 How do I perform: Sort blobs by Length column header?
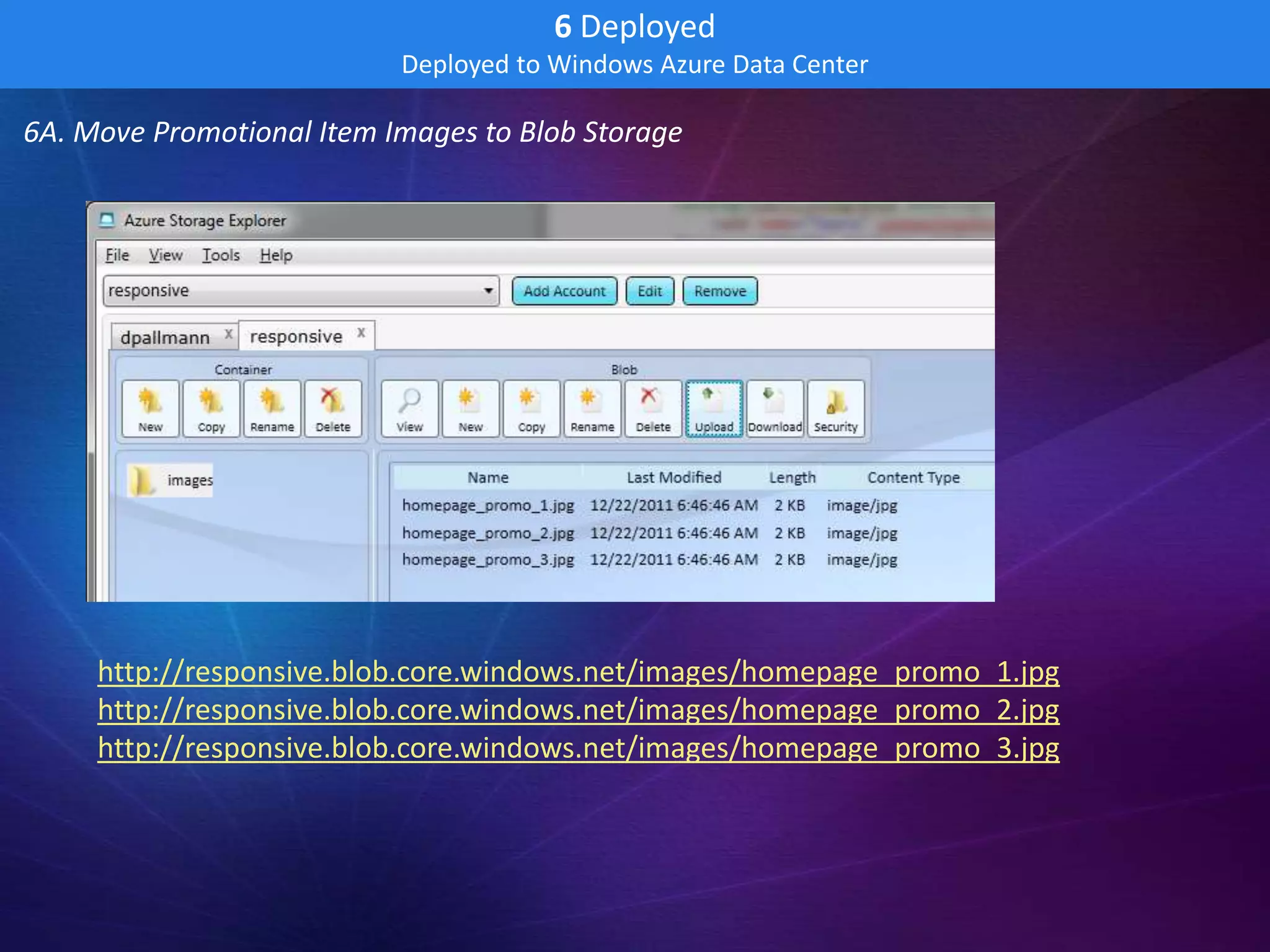coord(793,477)
